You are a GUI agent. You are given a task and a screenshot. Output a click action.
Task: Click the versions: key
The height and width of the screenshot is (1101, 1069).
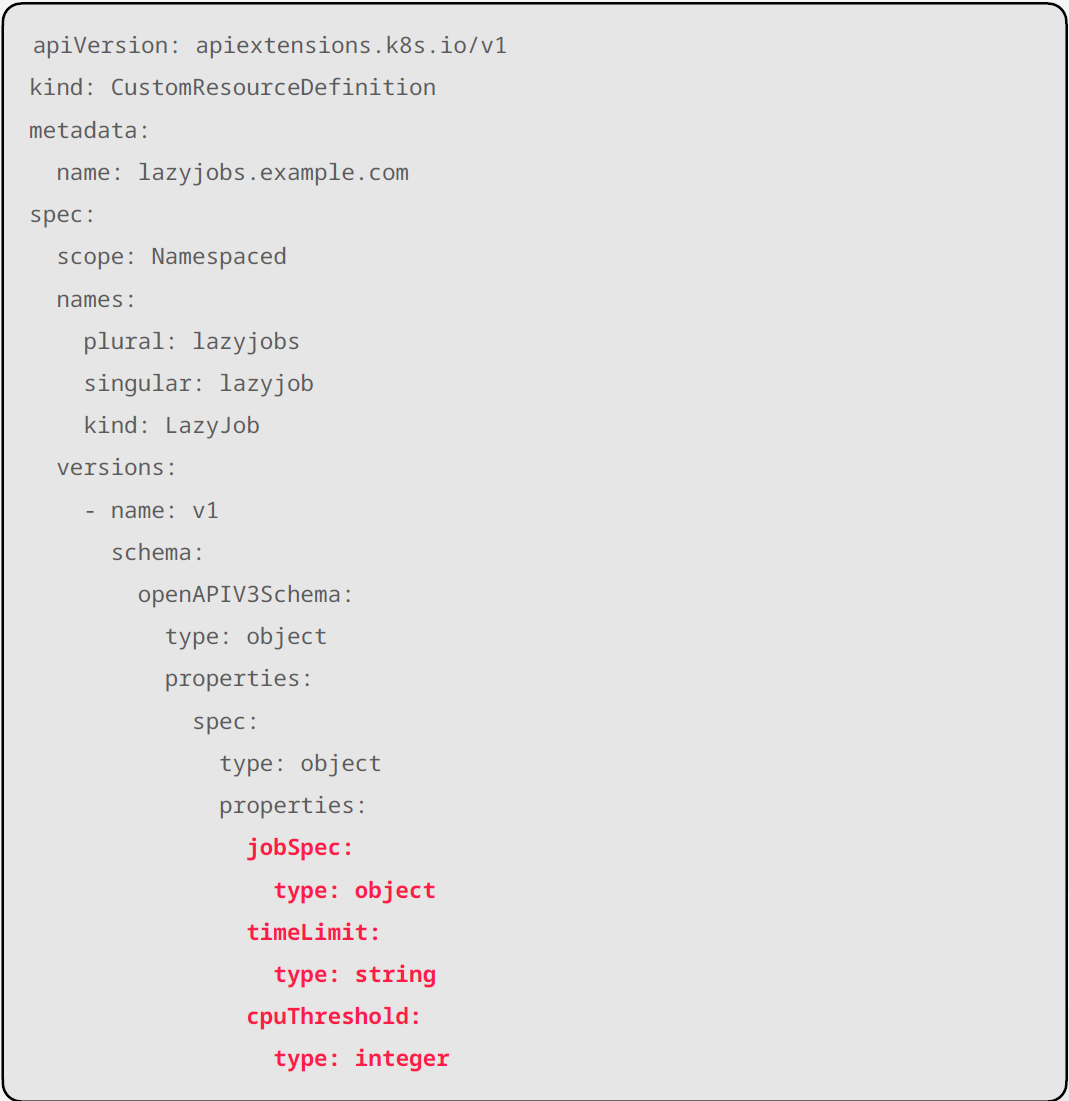(x=116, y=467)
